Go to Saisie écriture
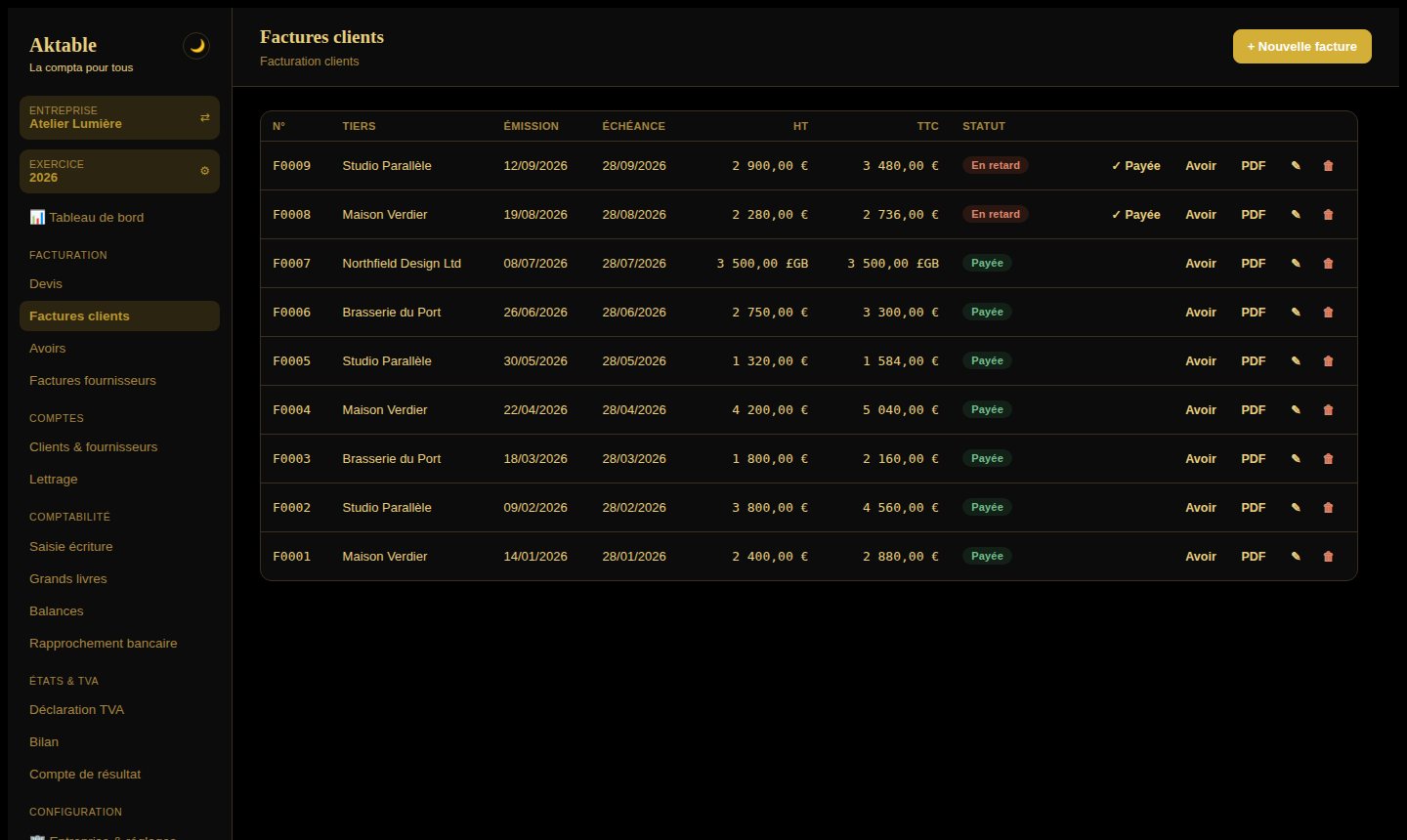The image size is (1407, 840). point(119,546)
